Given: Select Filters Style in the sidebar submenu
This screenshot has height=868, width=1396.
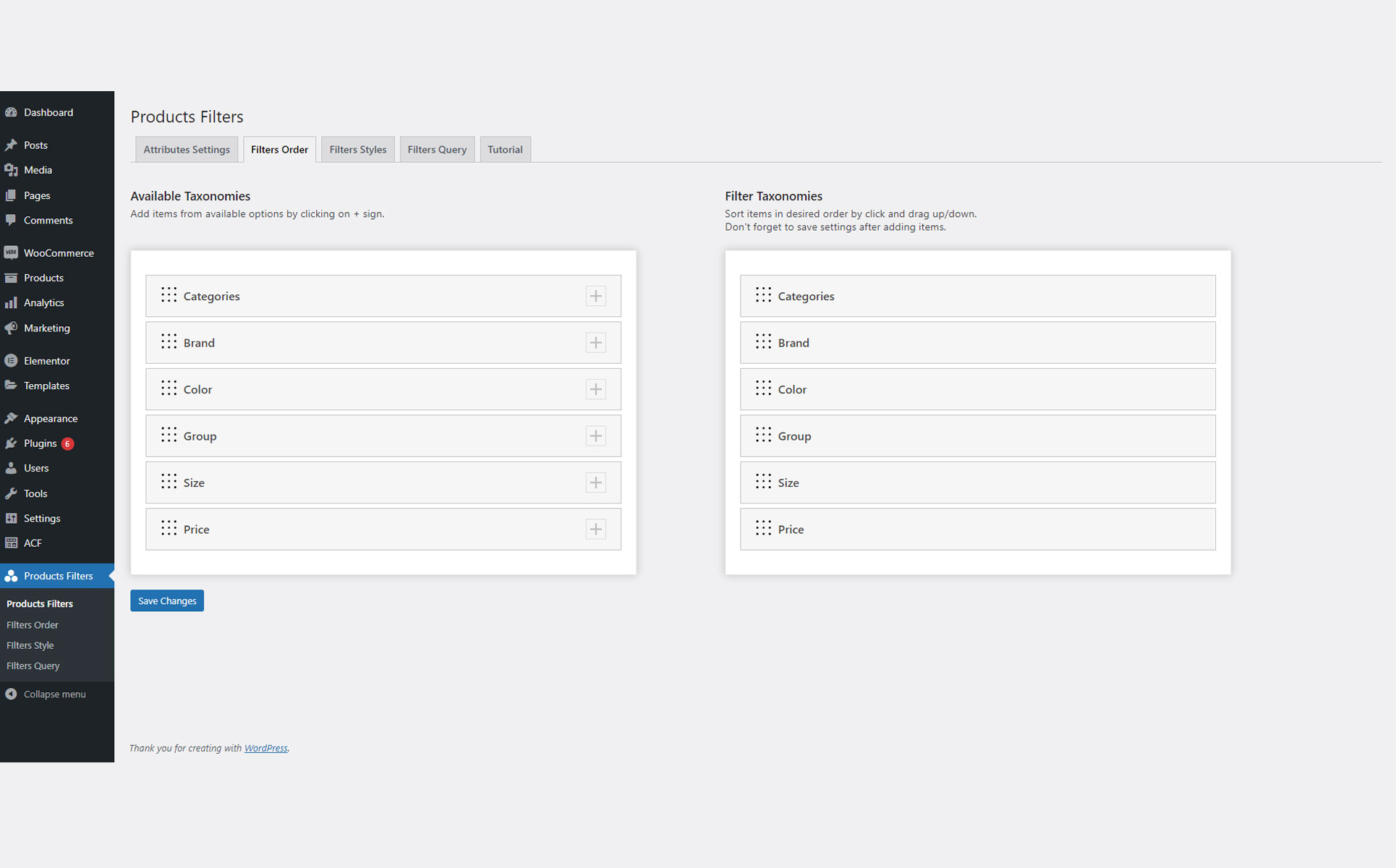Looking at the screenshot, I should pyautogui.click(x=30, y=645).
